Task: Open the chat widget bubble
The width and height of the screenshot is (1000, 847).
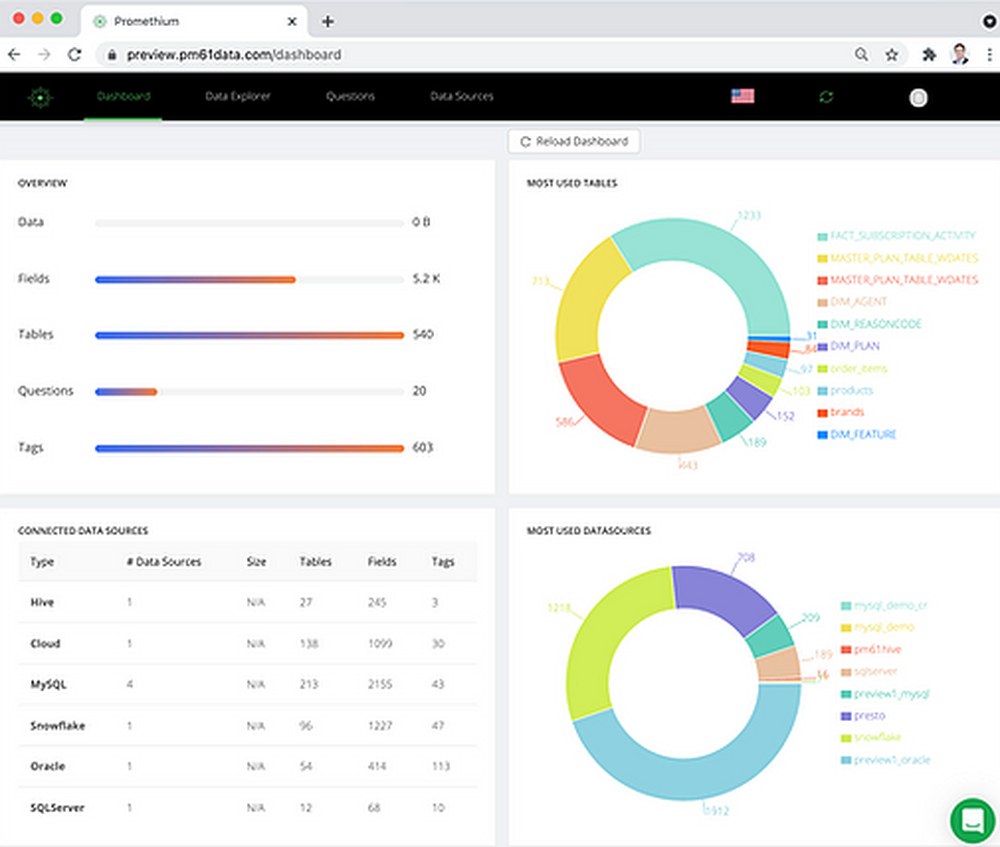Action: click(x=973, y=820)
